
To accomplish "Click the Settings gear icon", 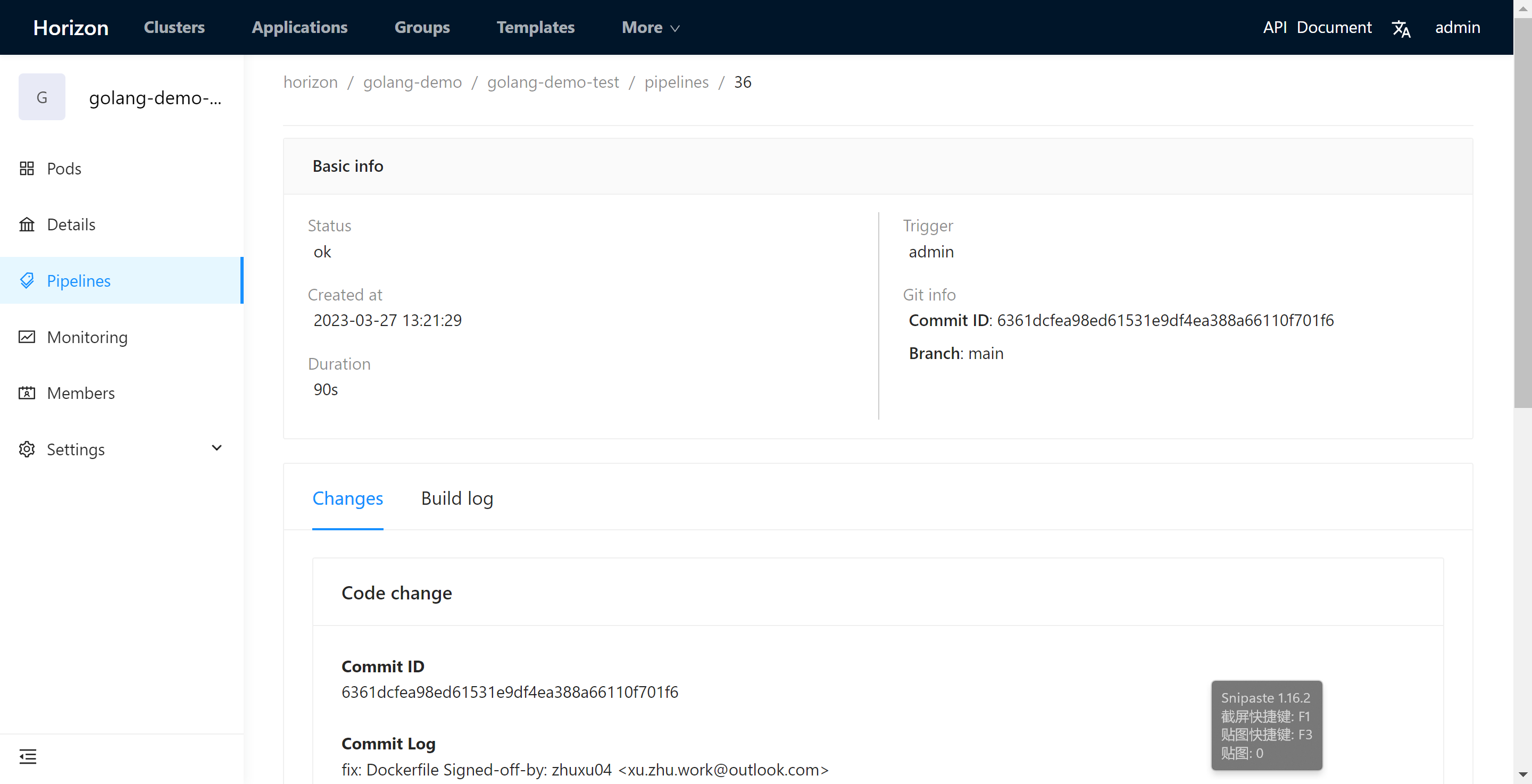I will (x=27, y=449).
